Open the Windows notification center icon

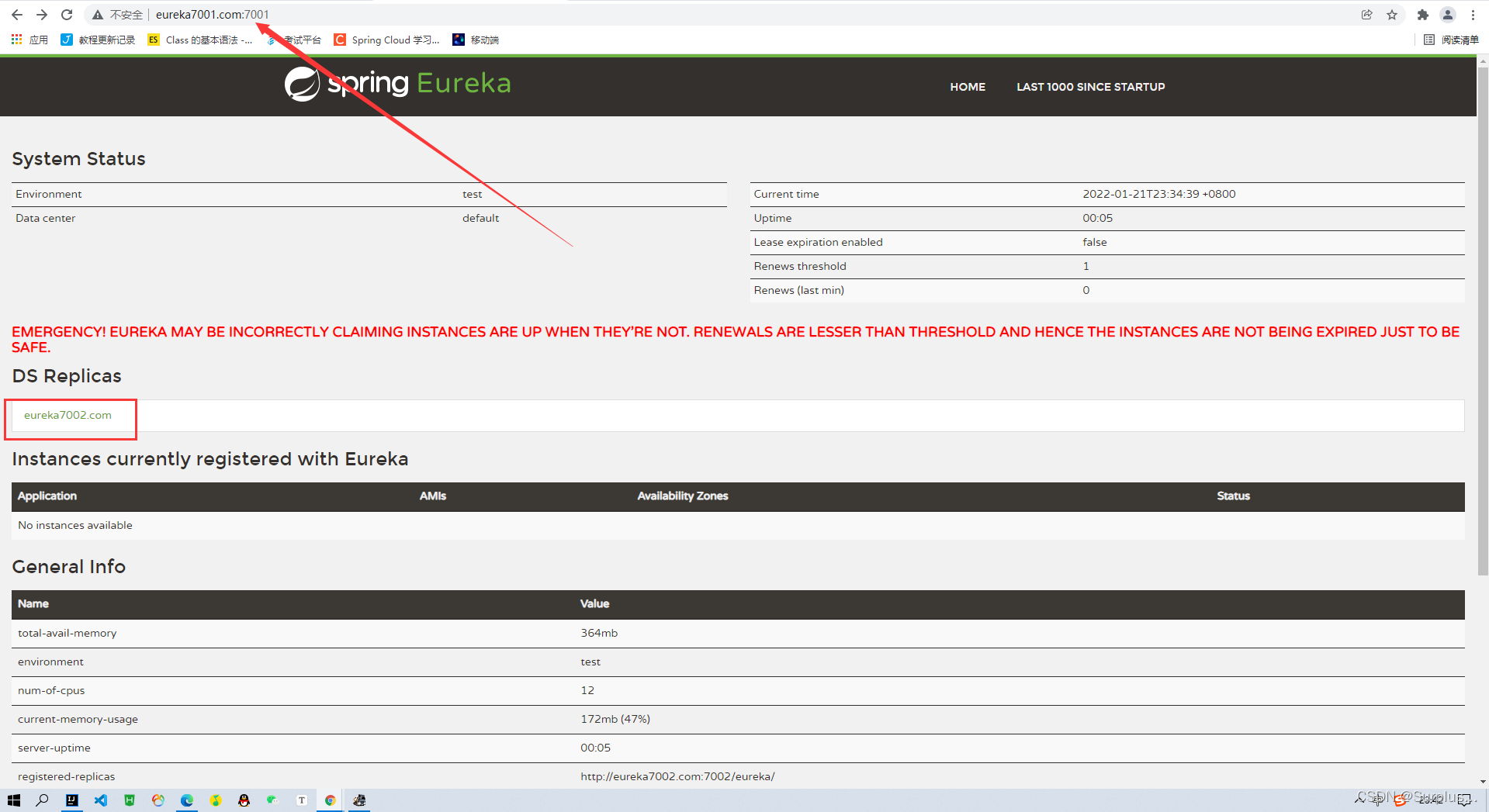pos(1464,800)
